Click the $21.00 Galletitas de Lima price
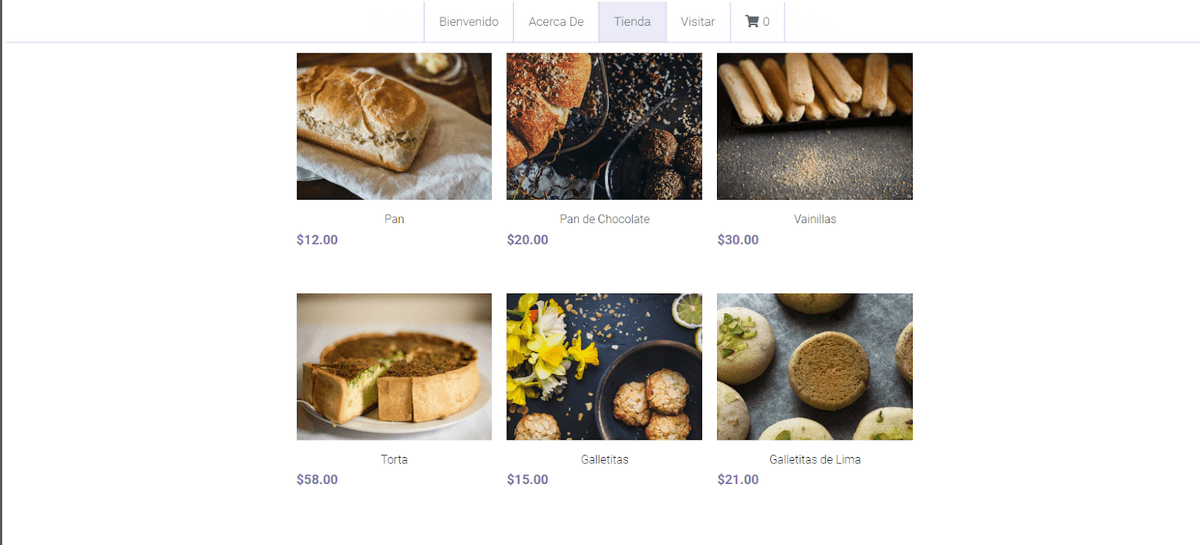 (x=738, y=480)
